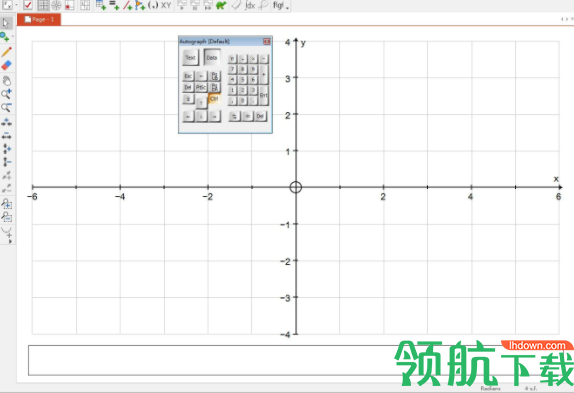Click the backspace arrow key beside Esc
The image size is (574, 393).
201,76
